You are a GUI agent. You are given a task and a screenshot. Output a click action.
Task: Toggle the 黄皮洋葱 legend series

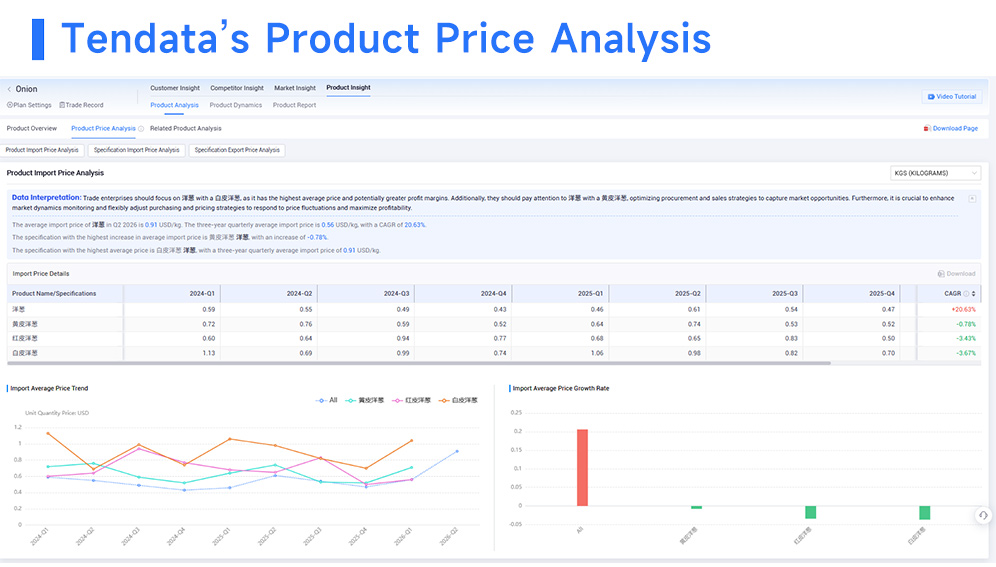365,401
